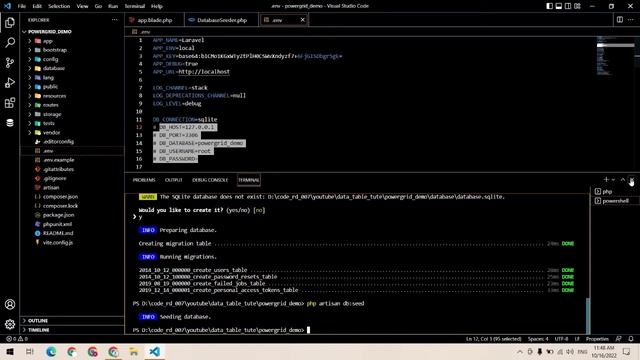Open the Search view in activity bar
640x360 pixels.
10,42
